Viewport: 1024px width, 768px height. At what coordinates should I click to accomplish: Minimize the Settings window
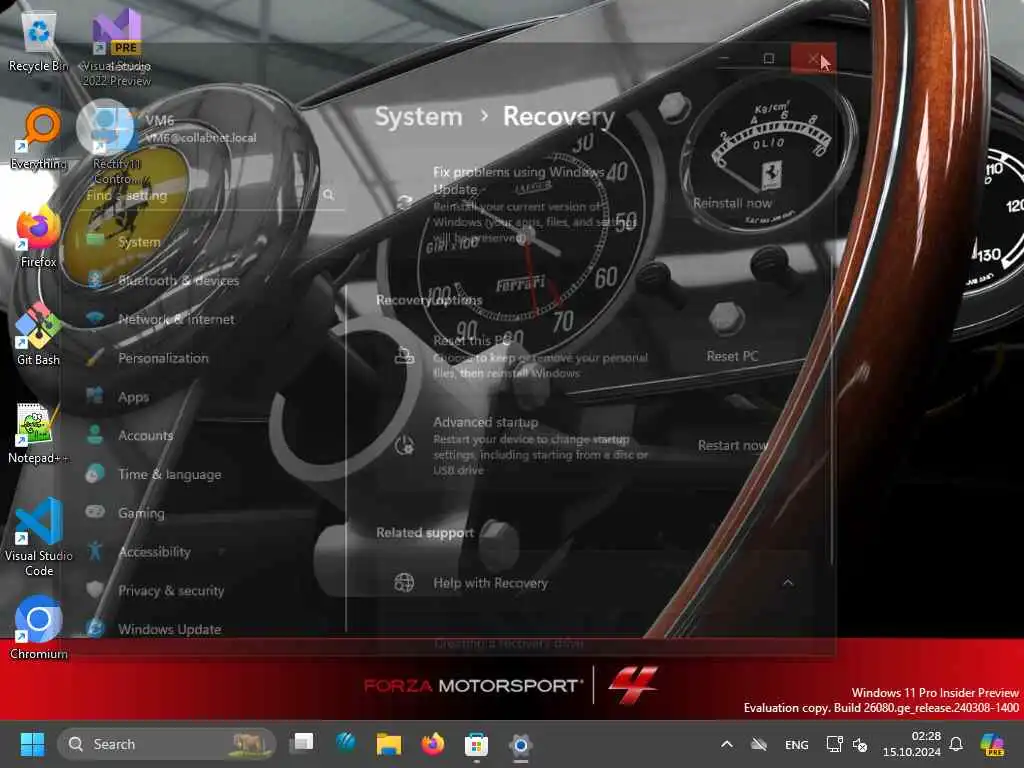[x=725, y=59]
